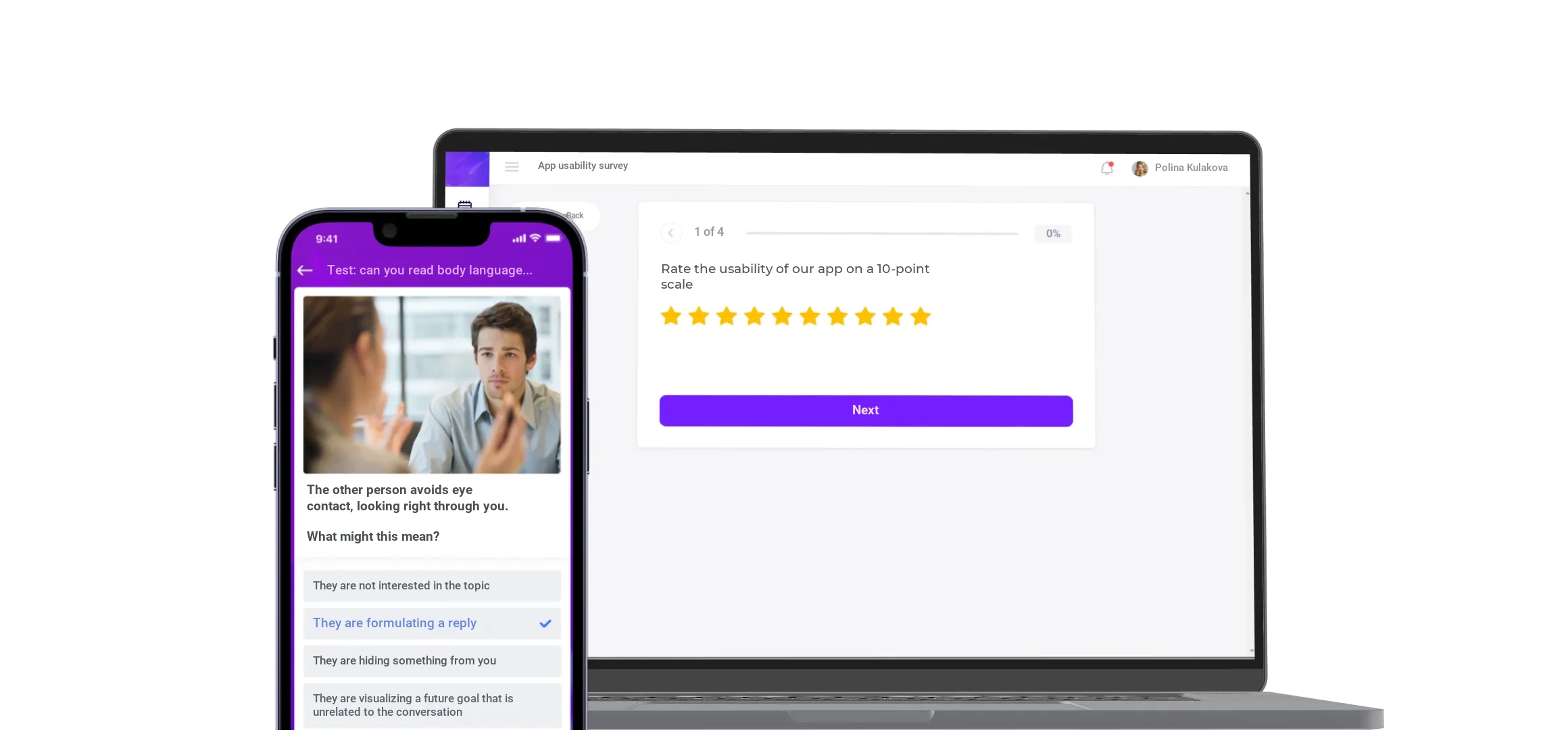Screen dimensions: 1568x730
Task: Open the calendar icon in sidebar
Action: (x=465, y=204)
